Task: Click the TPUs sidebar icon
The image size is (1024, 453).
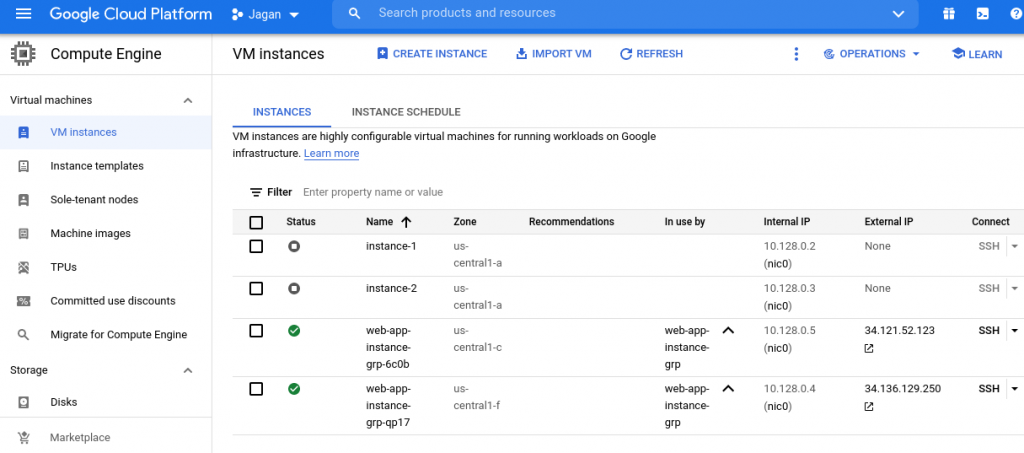Action: tap(24, 267)
